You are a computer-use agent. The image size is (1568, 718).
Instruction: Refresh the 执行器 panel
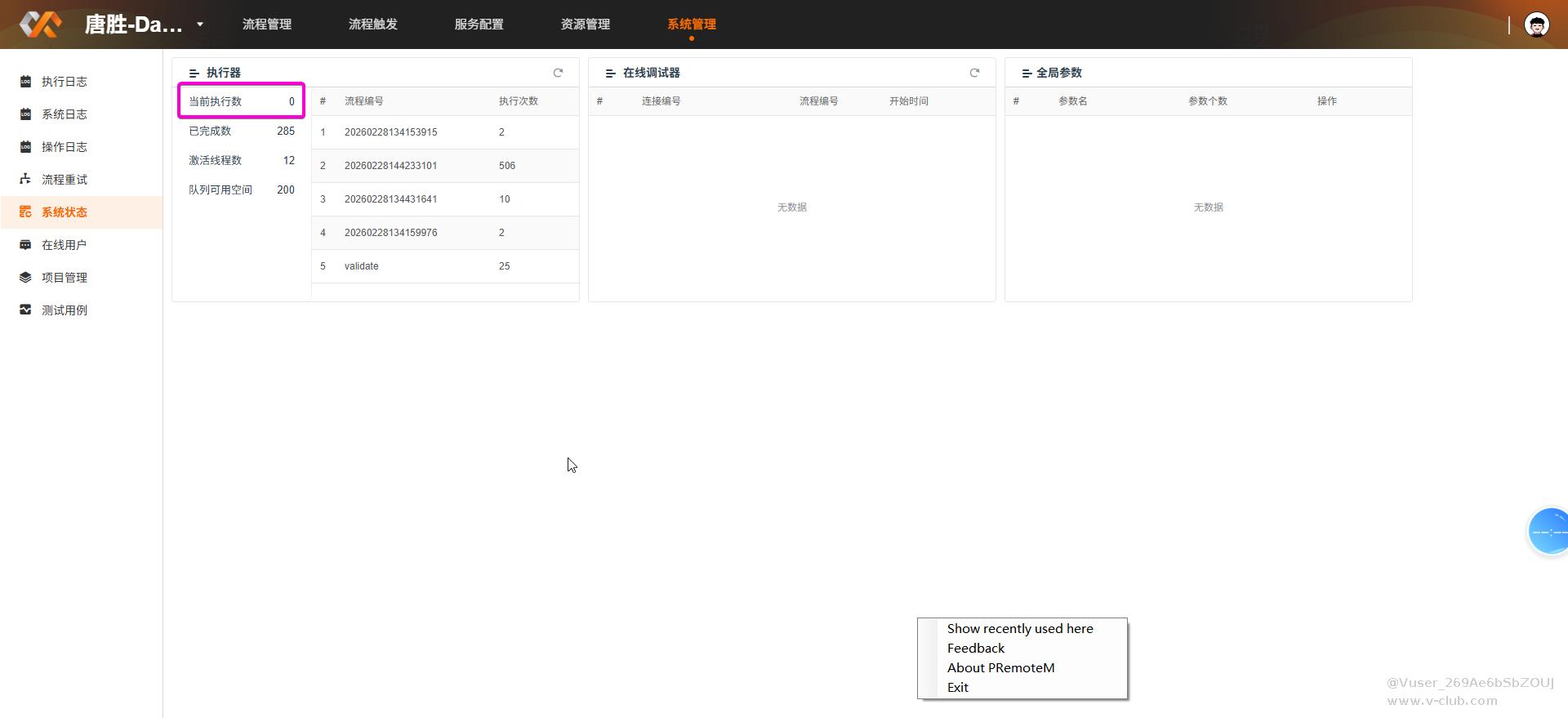pyautogui.click(x=558, y=73)
